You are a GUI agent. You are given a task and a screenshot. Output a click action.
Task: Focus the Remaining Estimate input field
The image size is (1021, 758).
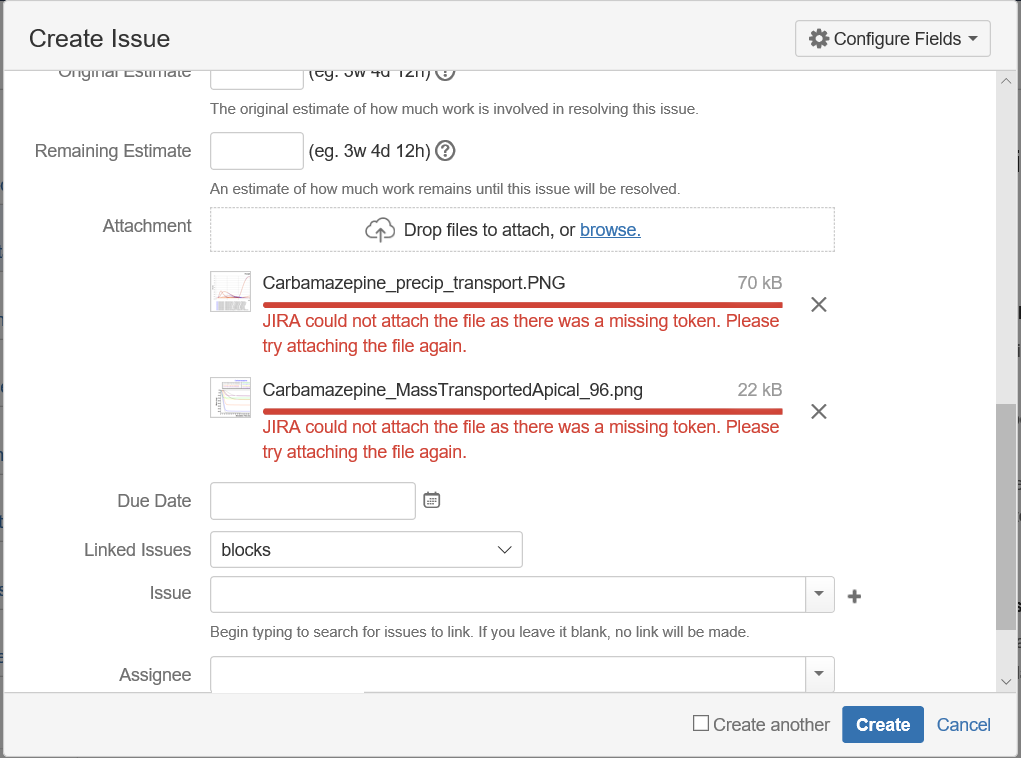[x=257, y=151]
